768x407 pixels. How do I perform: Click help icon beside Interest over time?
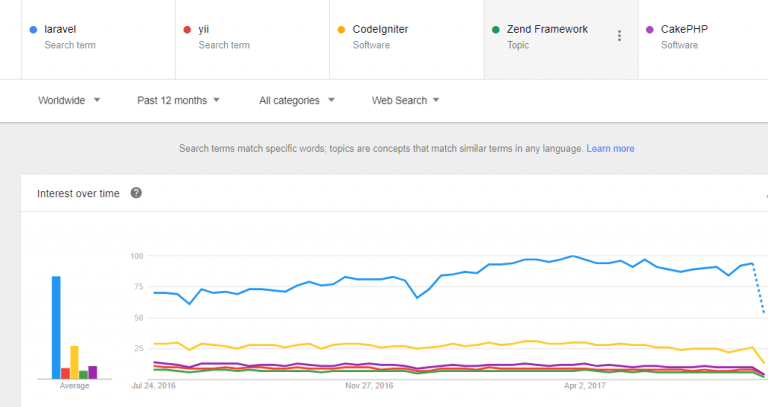point(136,193)
